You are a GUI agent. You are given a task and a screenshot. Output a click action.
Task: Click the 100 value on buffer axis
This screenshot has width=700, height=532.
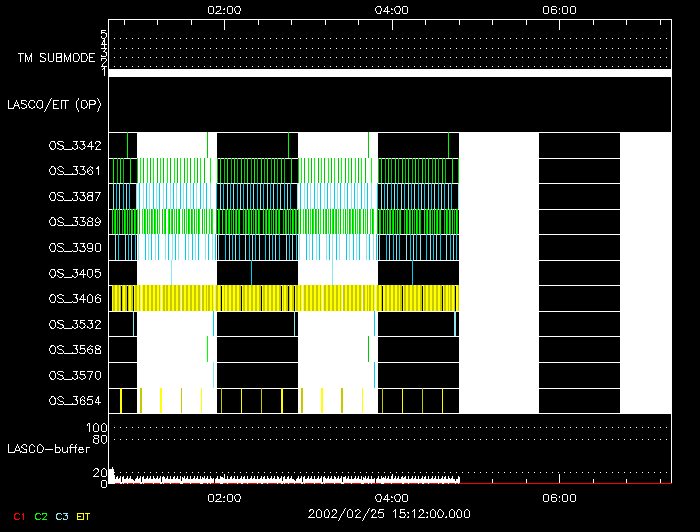coord(98,428)
